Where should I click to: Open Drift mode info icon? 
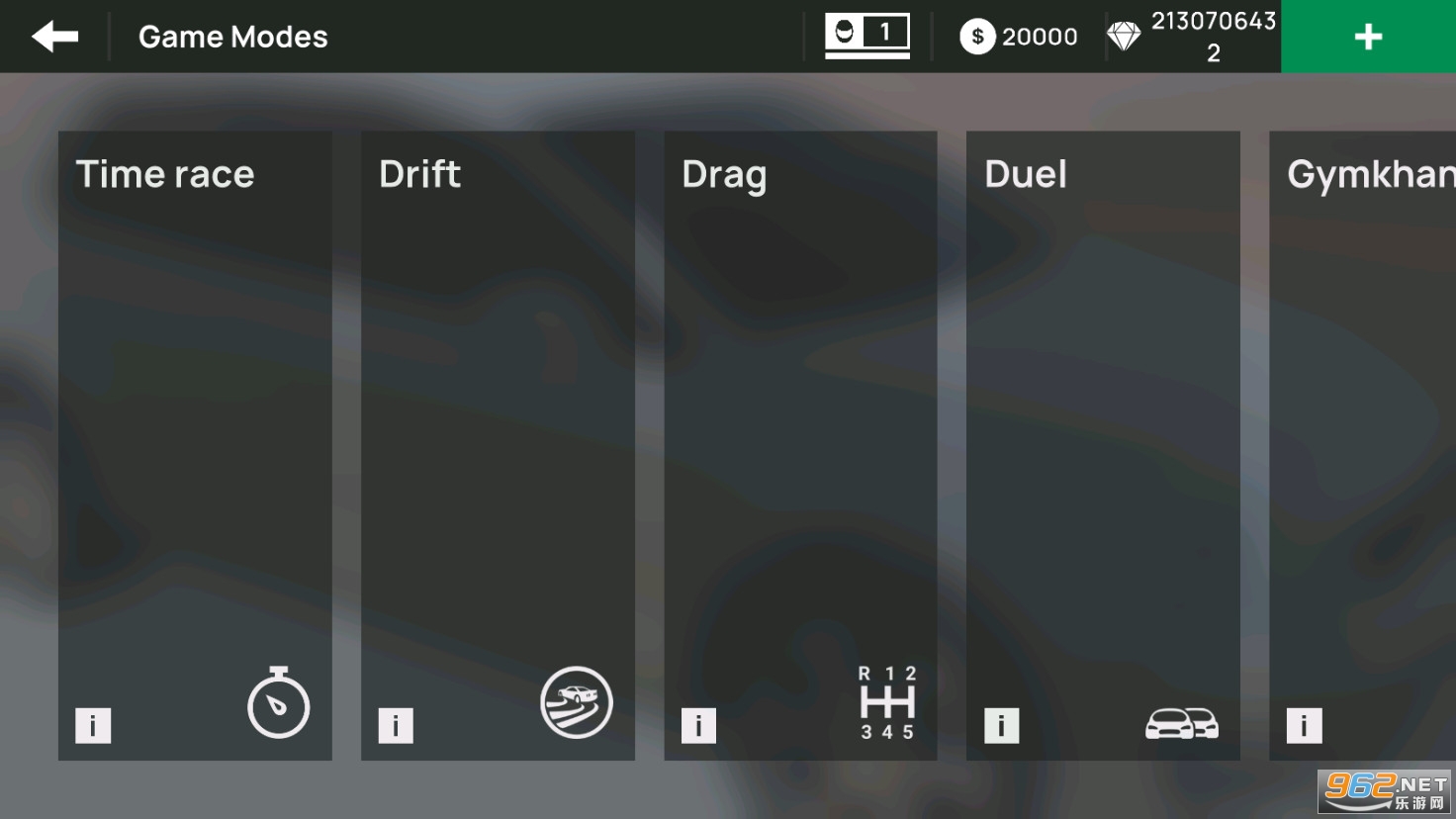point(396,726)
